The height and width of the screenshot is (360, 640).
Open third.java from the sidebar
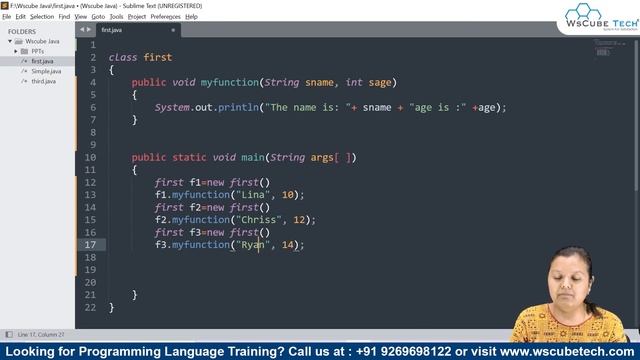coord(44,81)
